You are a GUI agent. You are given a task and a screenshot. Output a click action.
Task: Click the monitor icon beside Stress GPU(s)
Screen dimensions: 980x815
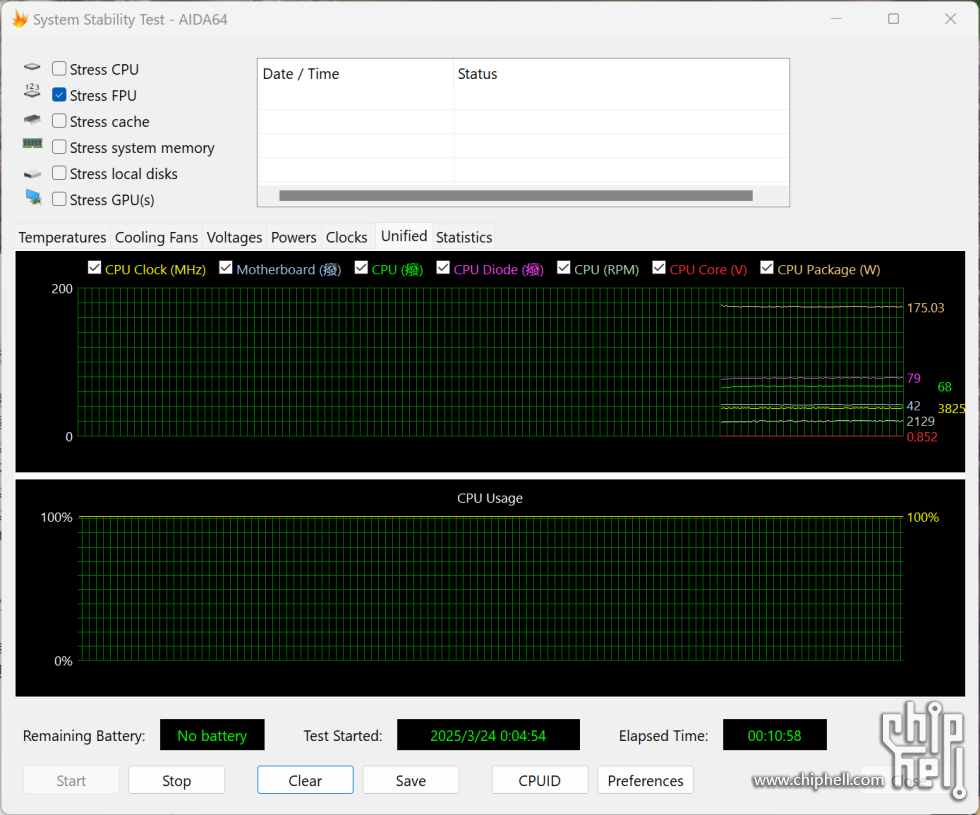pyautogui.click(x=33, y=198)
